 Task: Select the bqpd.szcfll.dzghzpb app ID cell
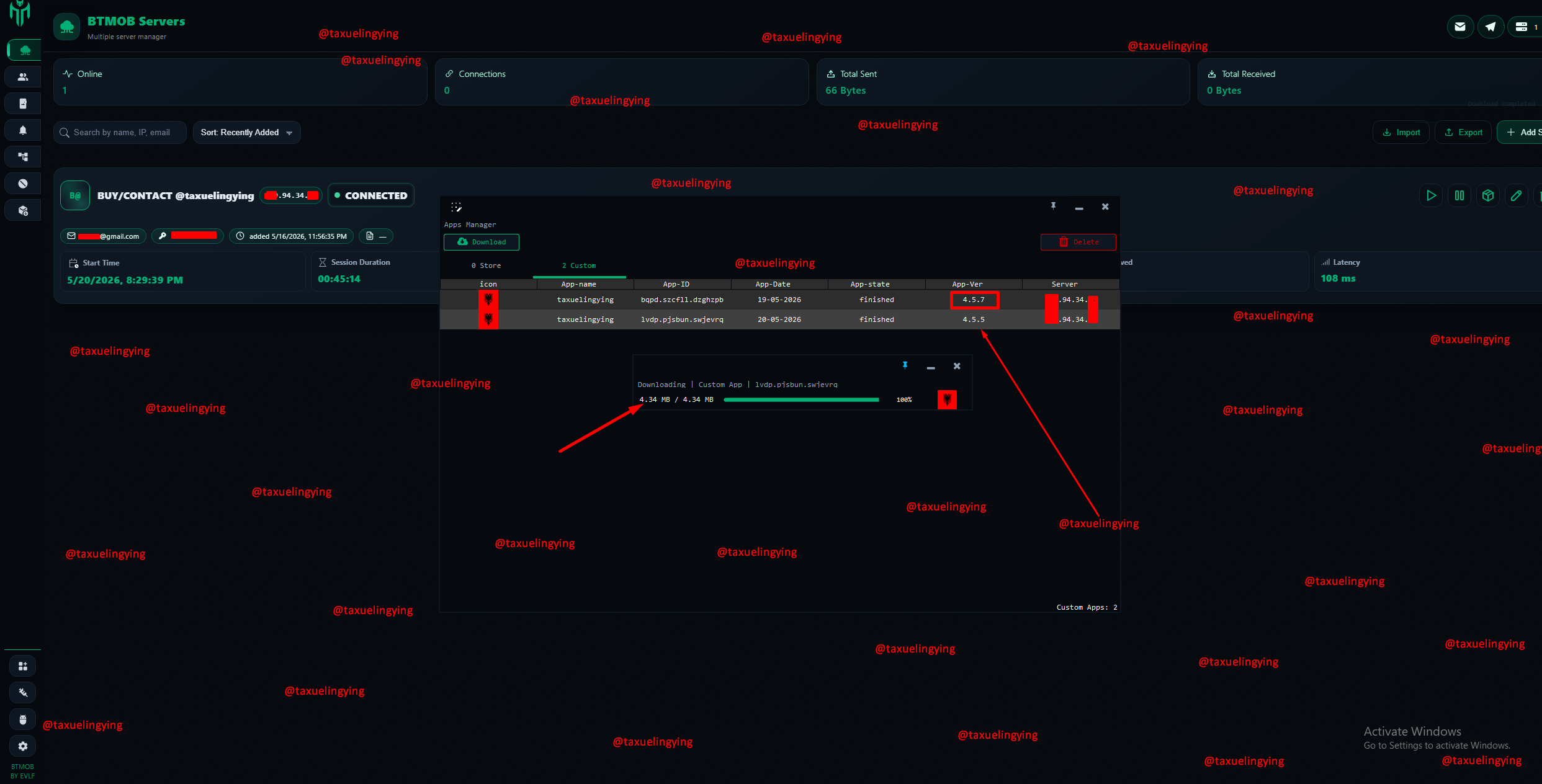click(x=682, y=300)
